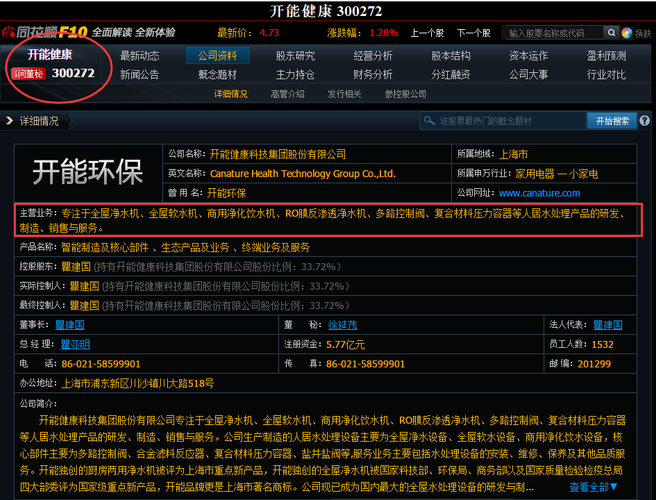
Task: Click actual controller name beside 实际控制人
Action: coord(84,286)
